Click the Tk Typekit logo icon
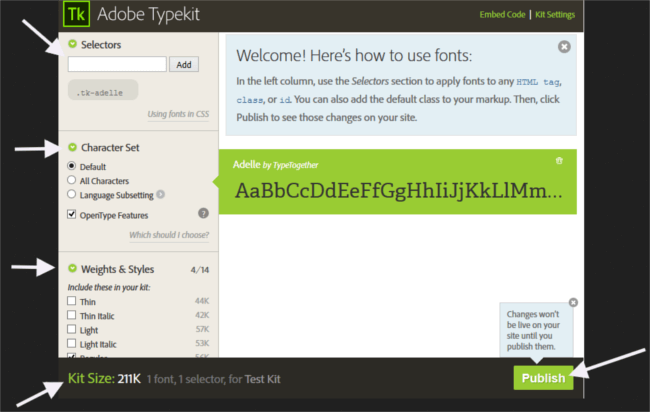Viewport: 650px width, 412px height. click(76, 14)
